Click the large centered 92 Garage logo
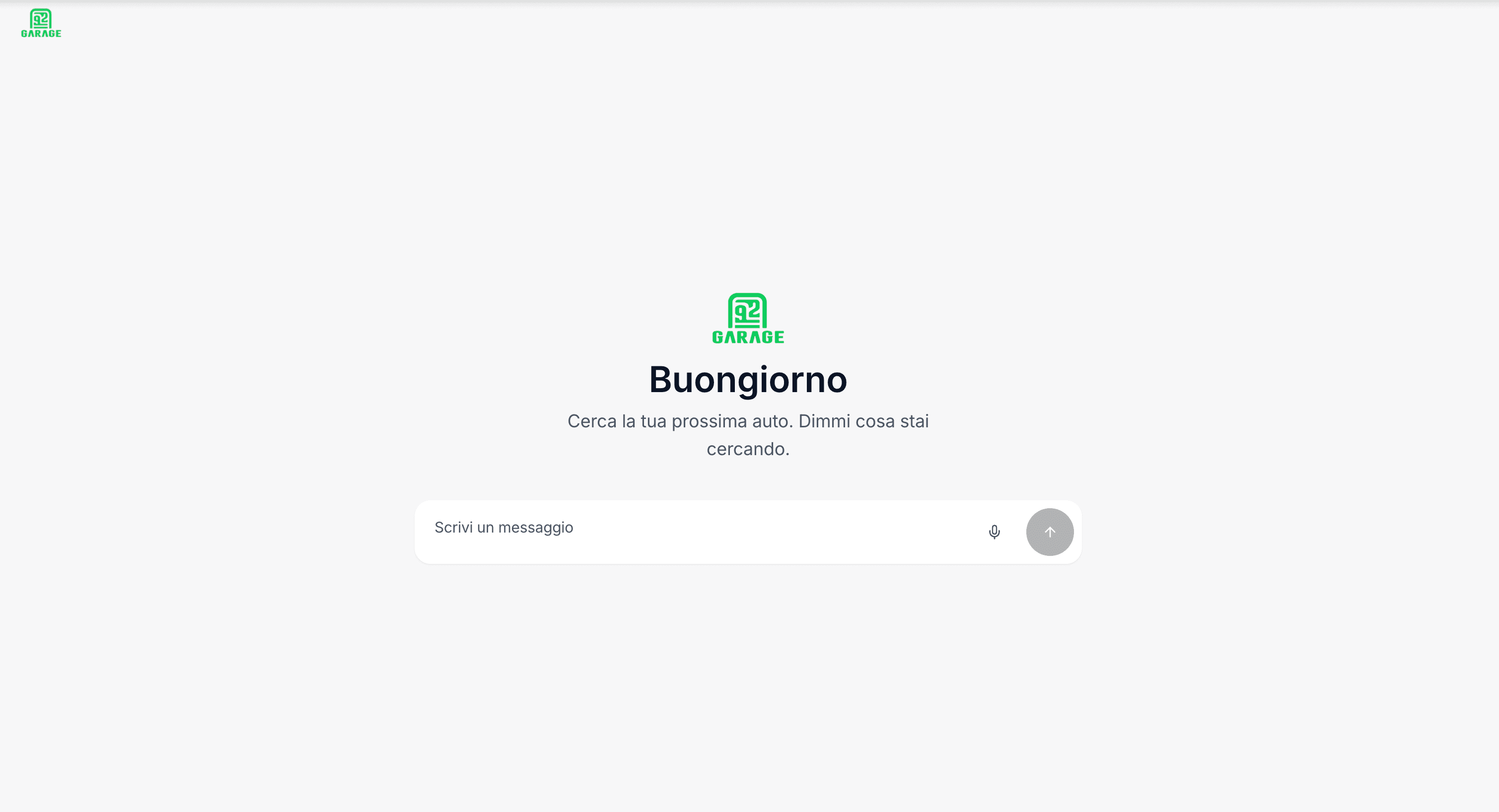The height and width of the screenshot is (812, 1499). tap(748, 318)
